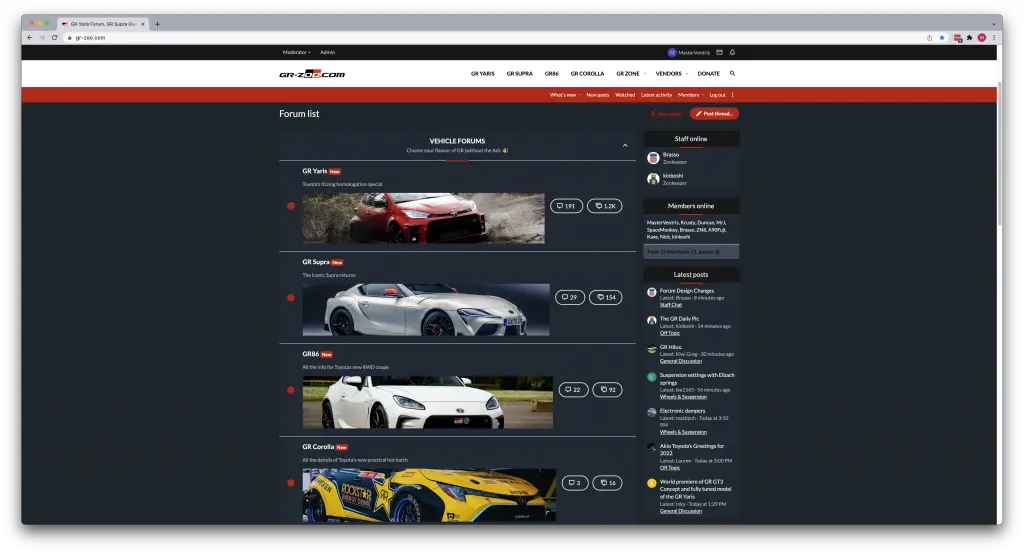Open the red GR Yaris banner image

(x=423, y=218)
